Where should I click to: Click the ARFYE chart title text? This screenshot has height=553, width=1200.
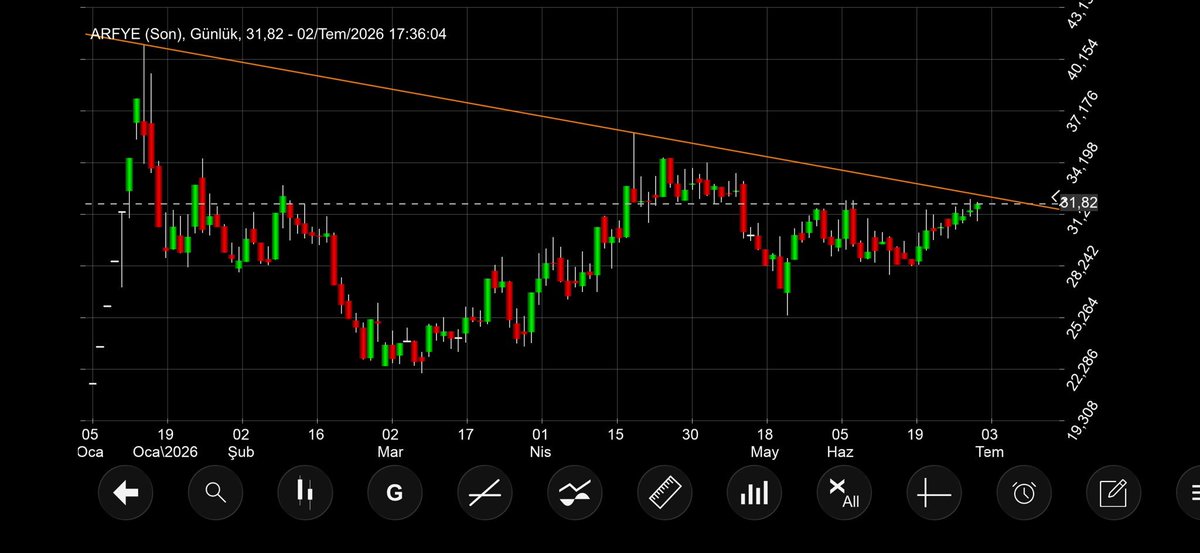pos(268,34)
